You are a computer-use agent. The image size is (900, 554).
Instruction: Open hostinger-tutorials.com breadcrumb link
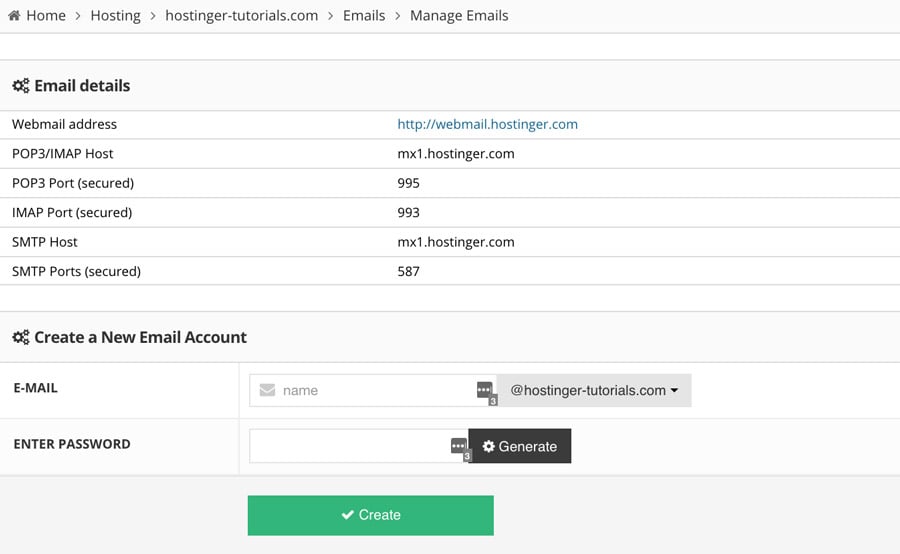[241, 16]
